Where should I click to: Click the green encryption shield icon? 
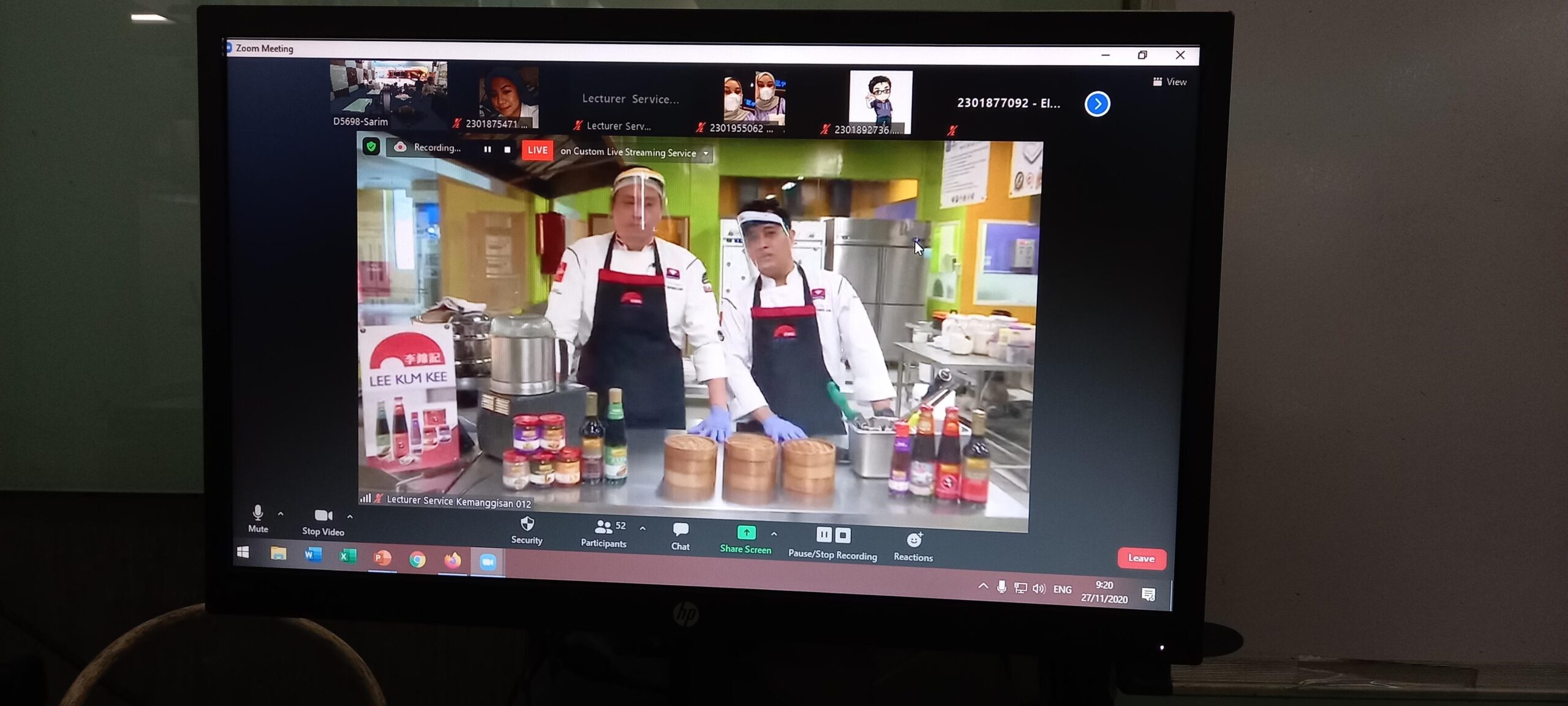pos(371,146)
